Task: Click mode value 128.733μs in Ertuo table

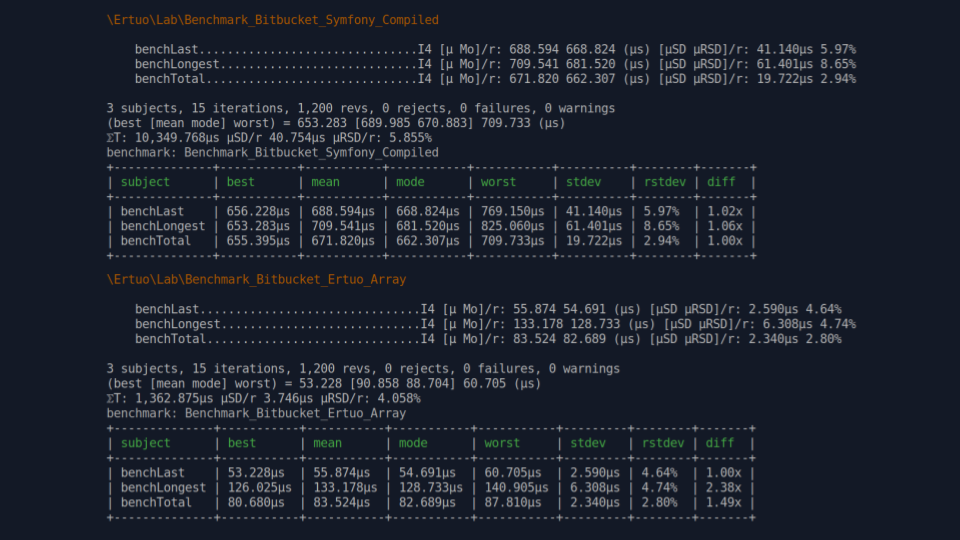Action: 431,487
